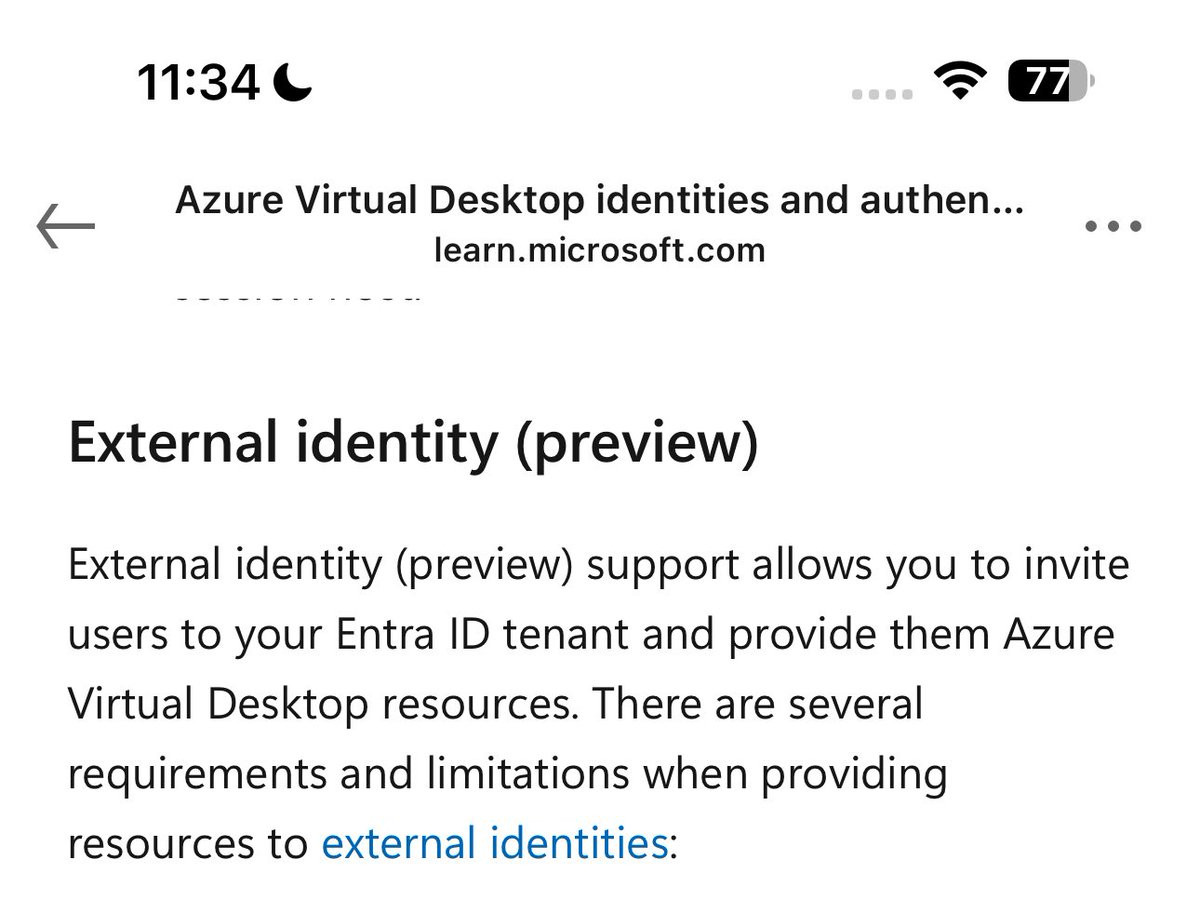Click the 'External identity (preview)' section heading

tap(413, 442)
